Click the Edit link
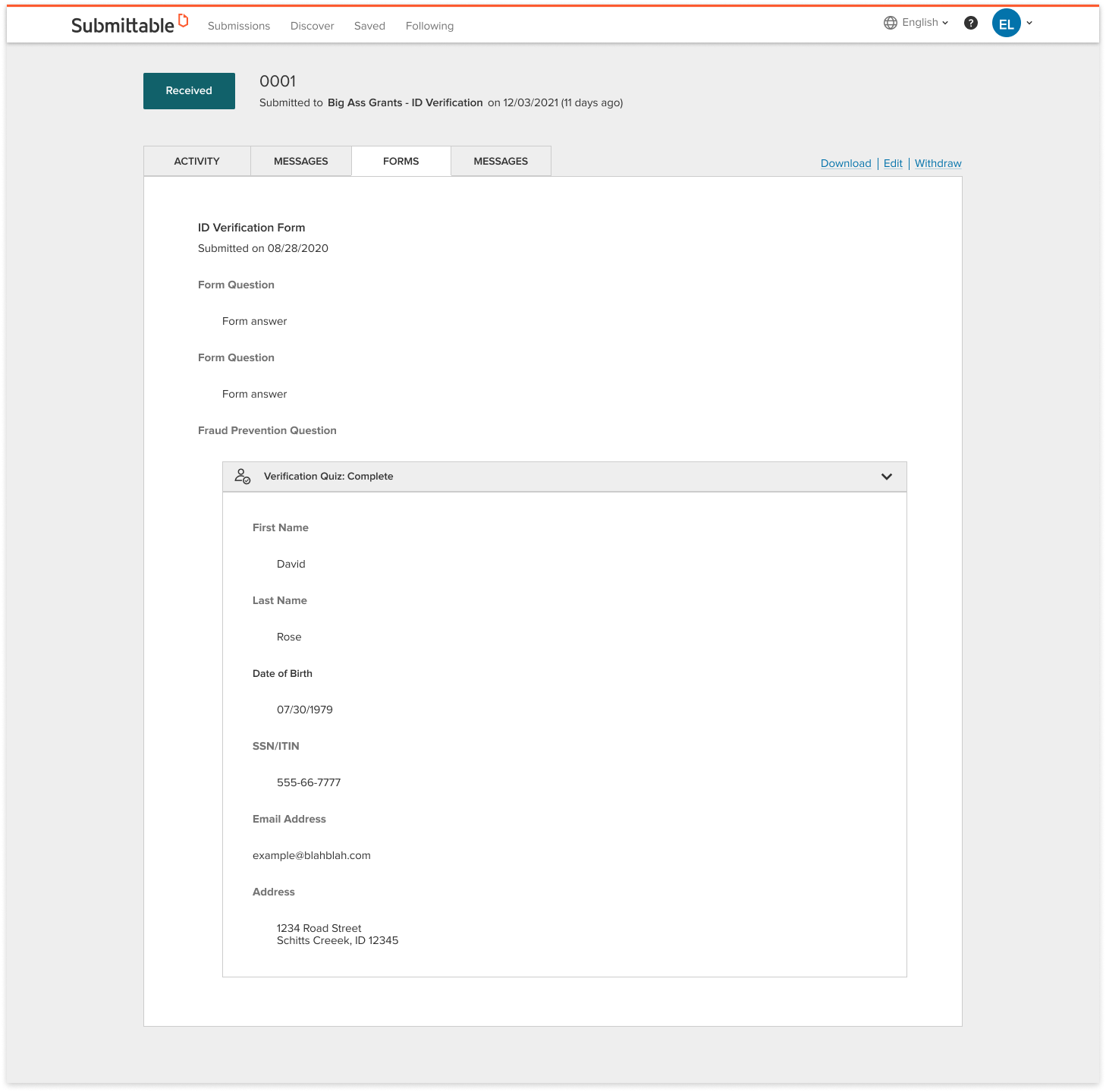The image size is (1106, 1092). (893, 163)
